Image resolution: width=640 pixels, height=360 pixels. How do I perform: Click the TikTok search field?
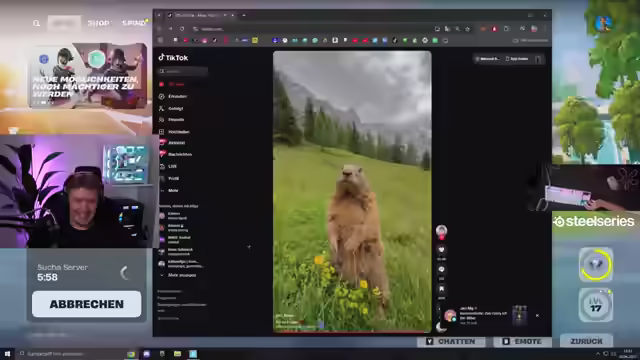(183, 71)
